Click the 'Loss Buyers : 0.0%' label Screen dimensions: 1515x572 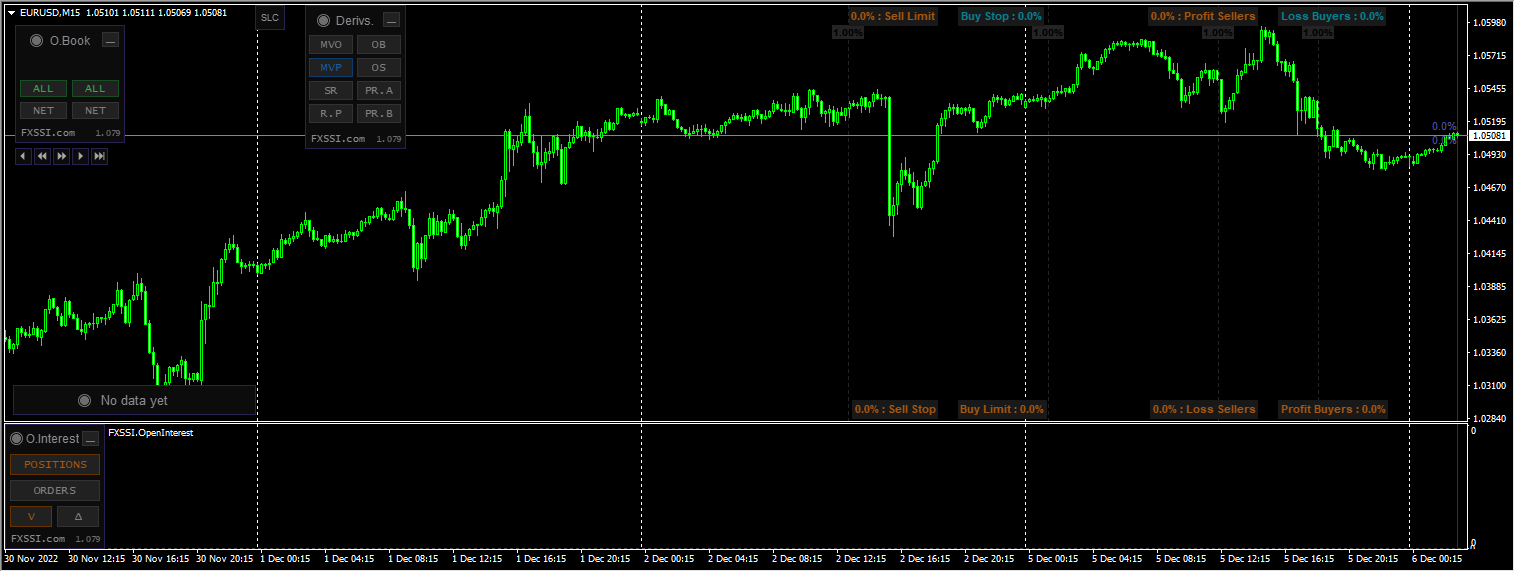pyautogui.click(x=1333, y=16)
